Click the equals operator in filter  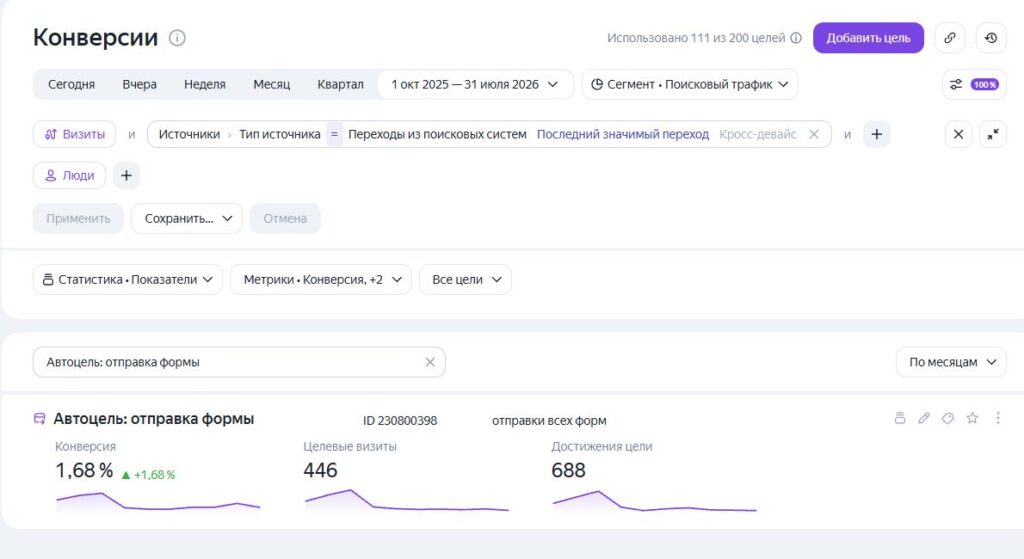(x=334, y=134)
